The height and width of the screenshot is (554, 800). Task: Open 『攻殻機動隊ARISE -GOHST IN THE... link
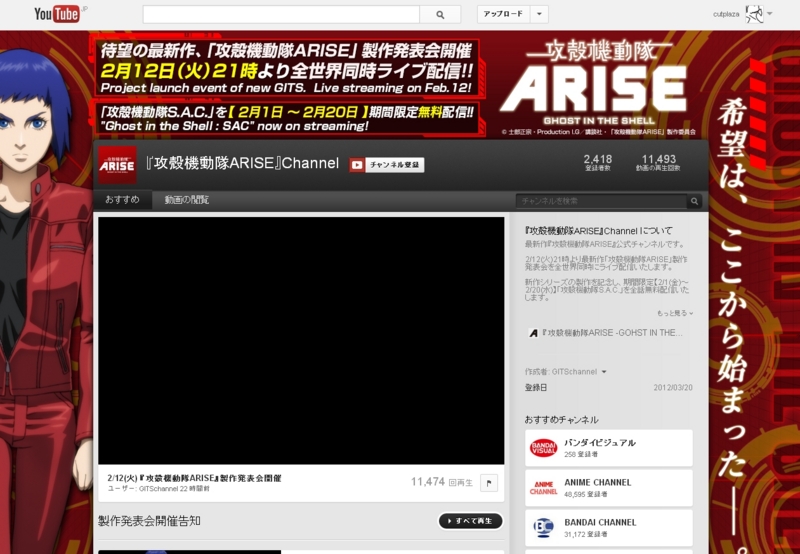point(612,333)
